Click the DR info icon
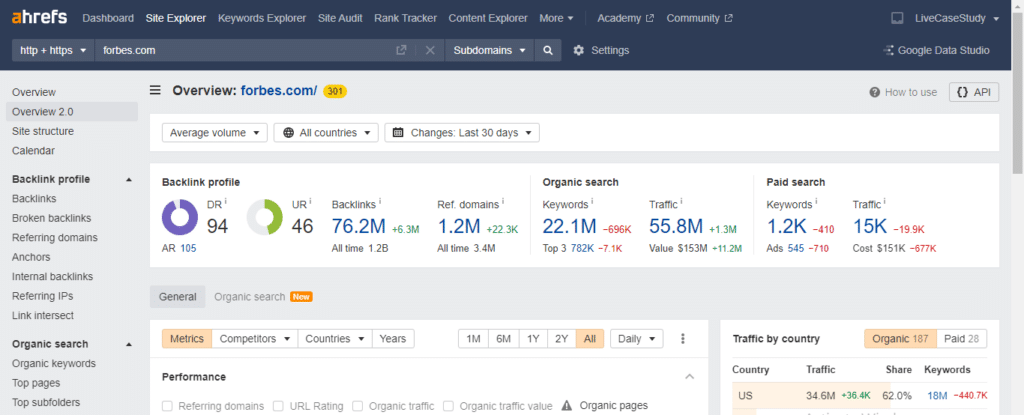This screenshot has width=1024, height=415. [x=226, y=201]
